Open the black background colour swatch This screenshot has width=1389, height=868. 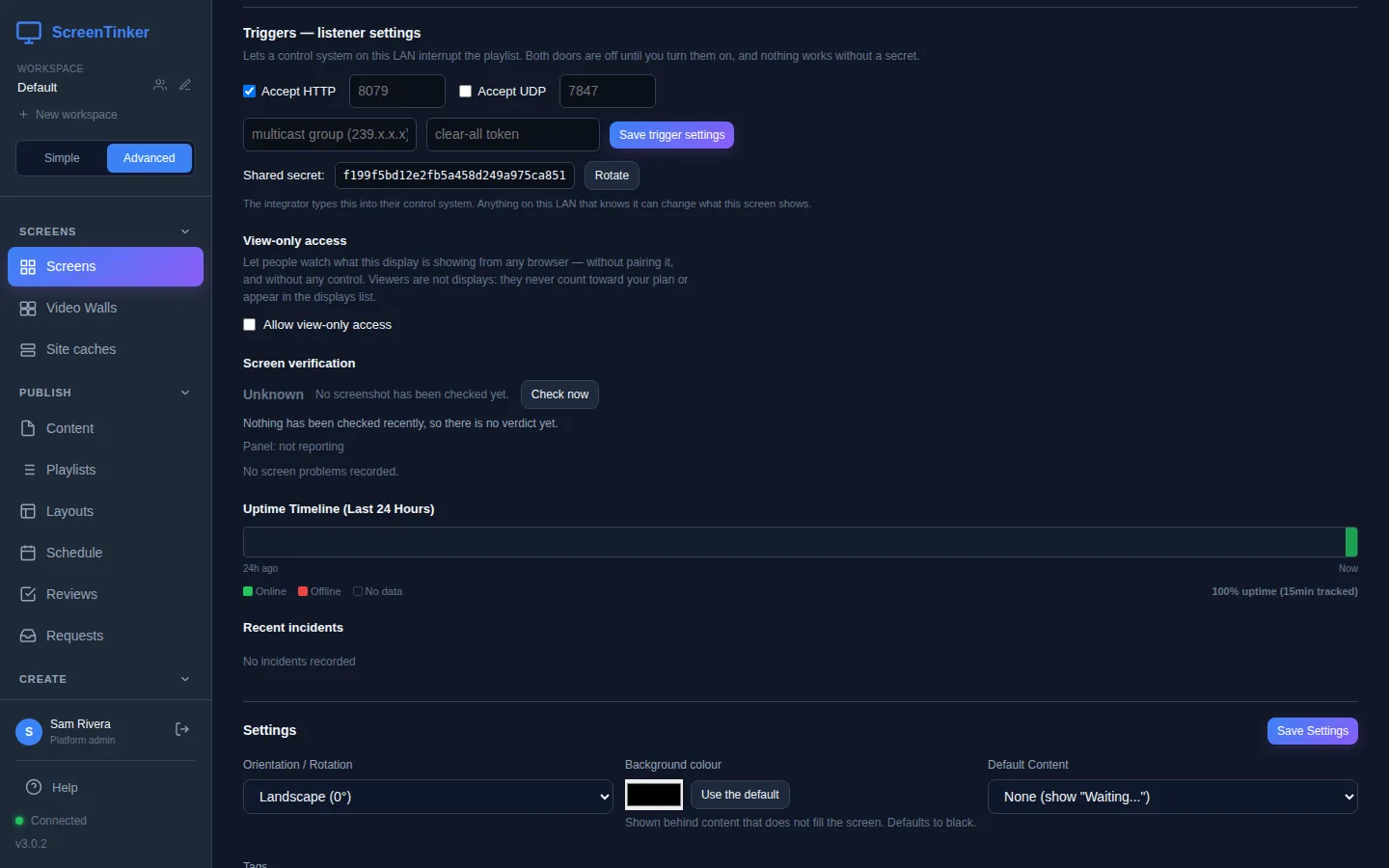[654, 795]
